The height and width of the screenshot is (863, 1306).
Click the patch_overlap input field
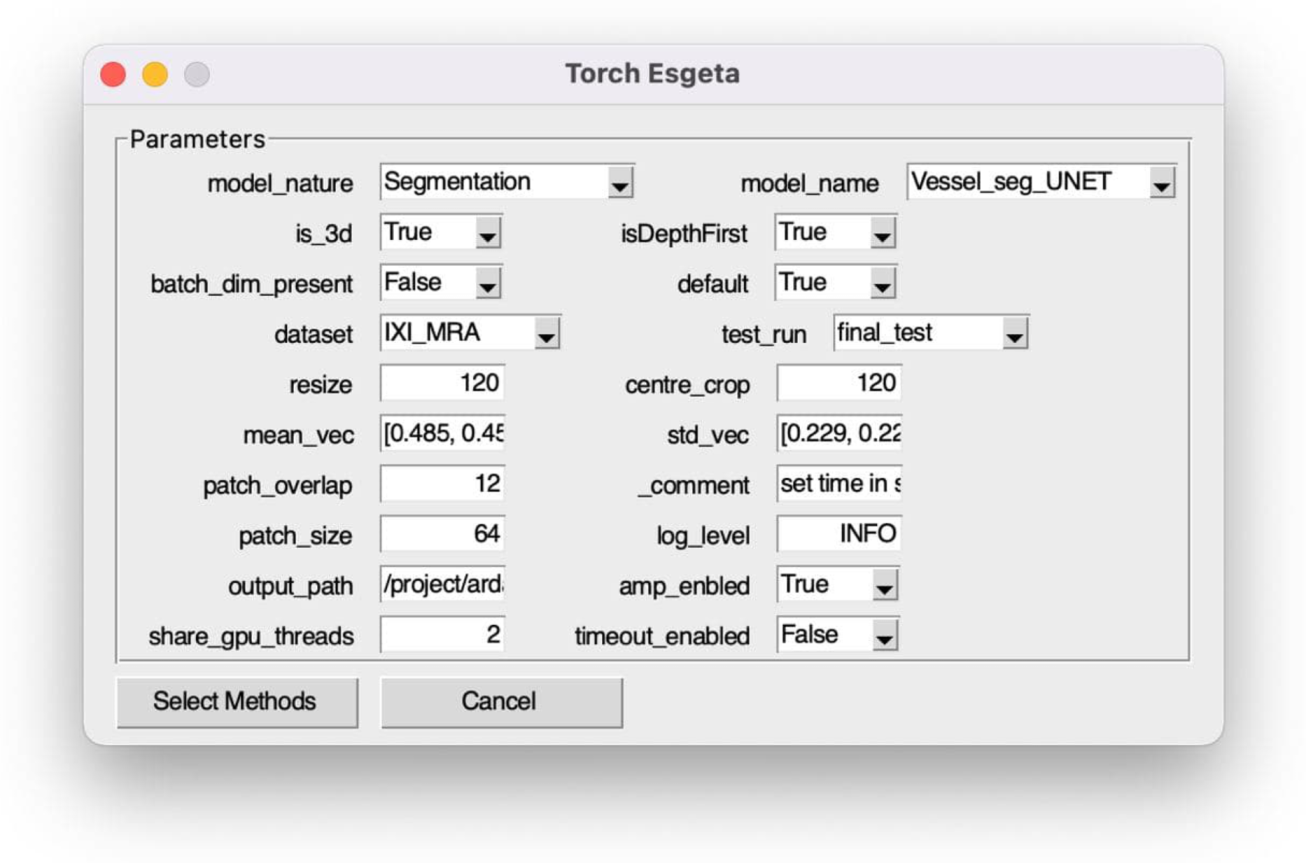tap(442, 485)
